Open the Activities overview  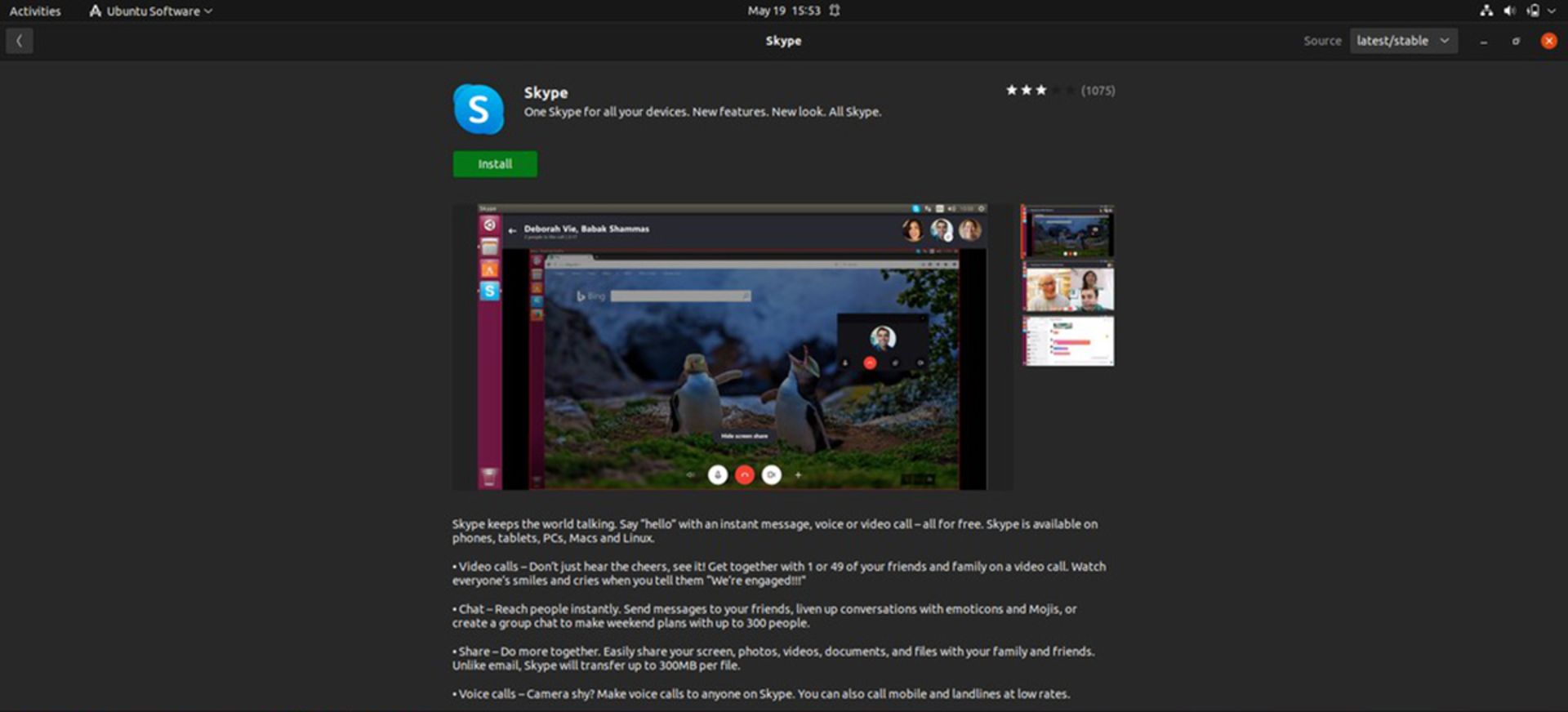click(x=35, y=11)
